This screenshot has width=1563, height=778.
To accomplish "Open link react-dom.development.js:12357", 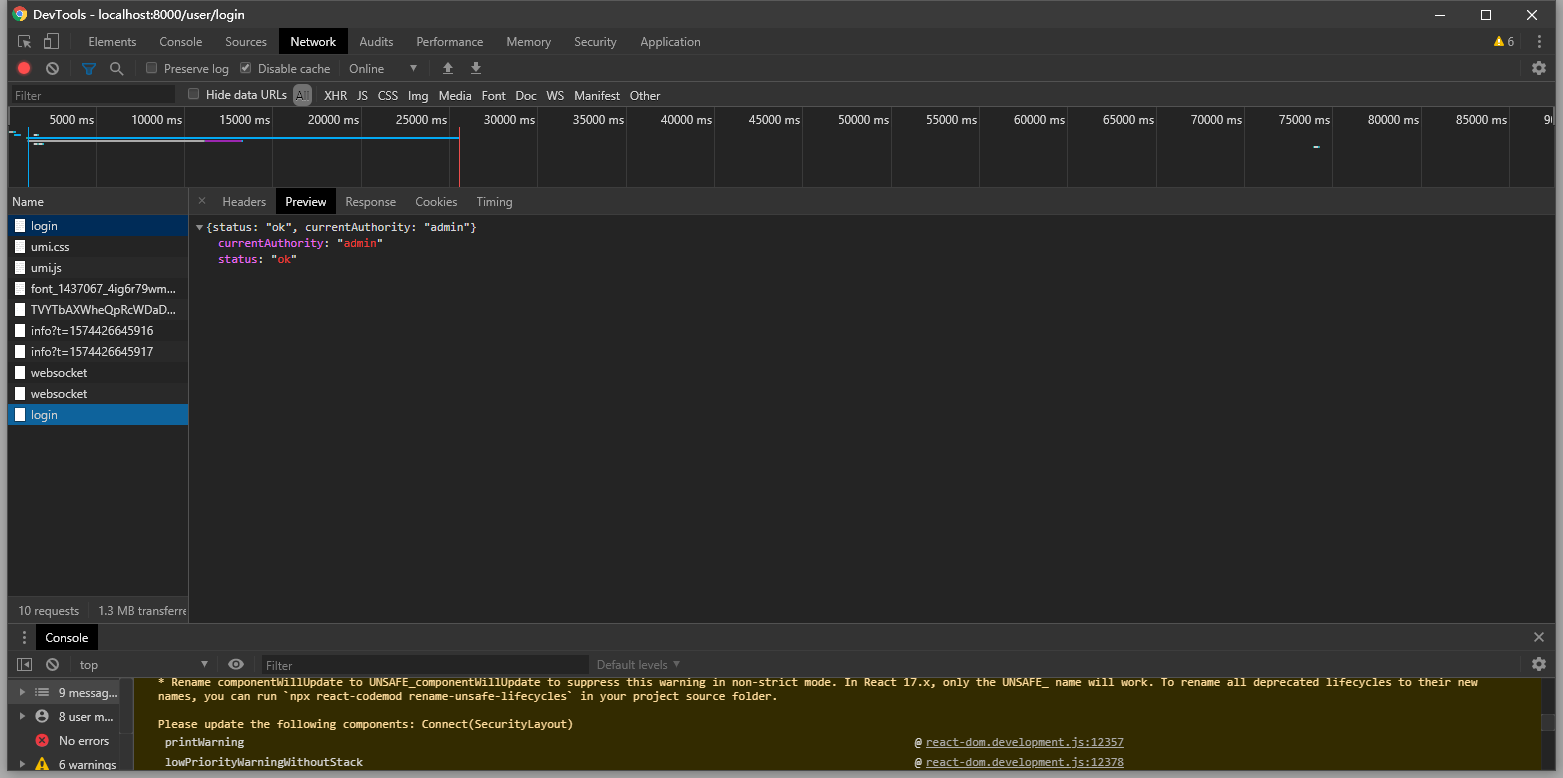I will click(1025, 742).
